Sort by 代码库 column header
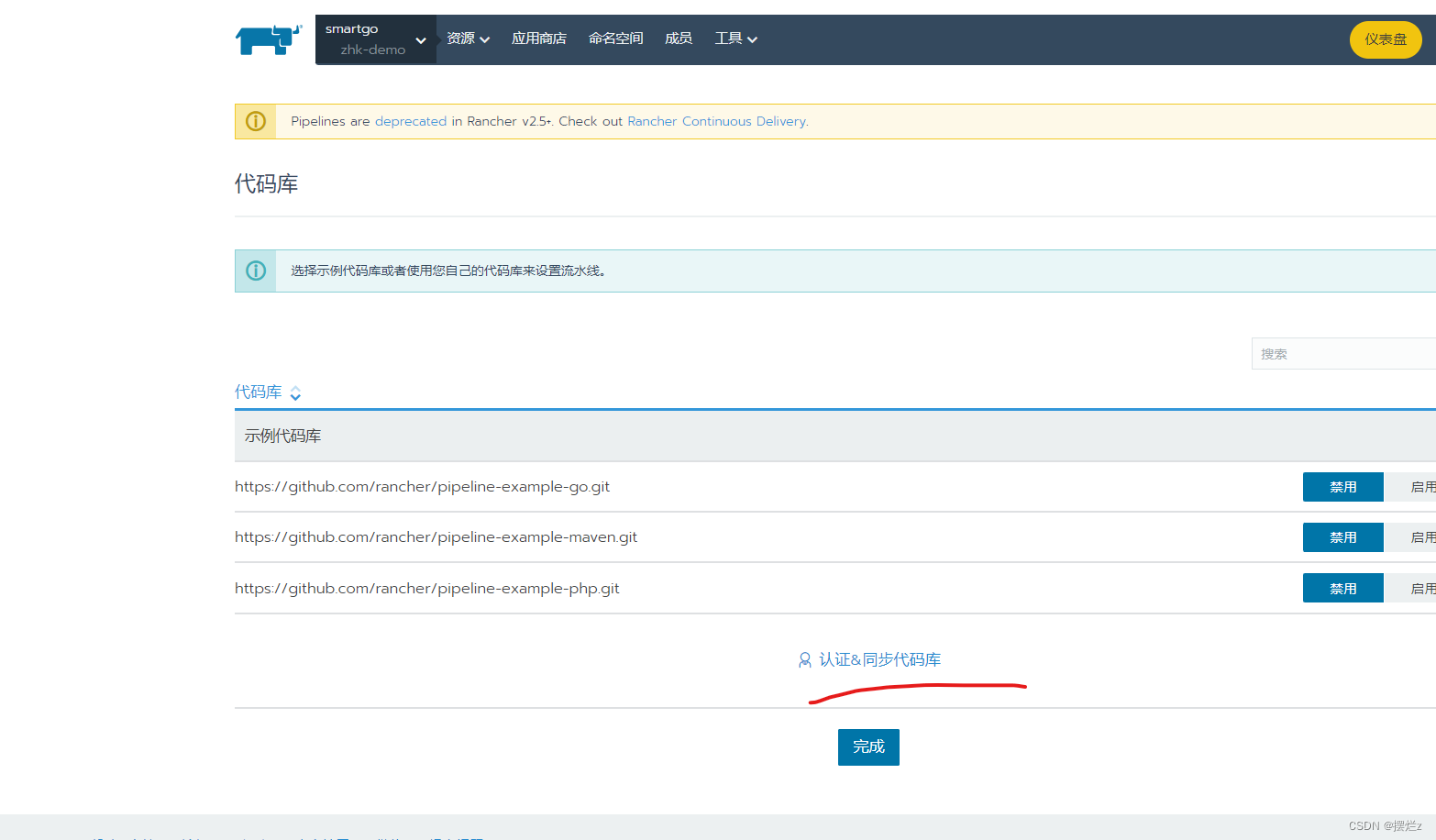1436x840 pixels. (x=259, y=392)
